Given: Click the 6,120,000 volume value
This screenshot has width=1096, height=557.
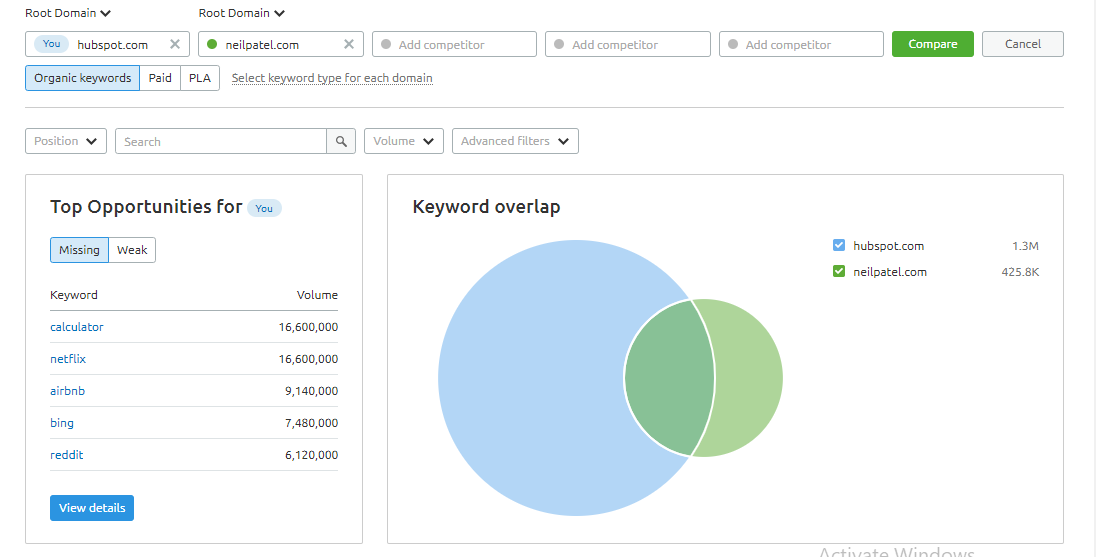Looking at the screenshot, I should [311, 455].
